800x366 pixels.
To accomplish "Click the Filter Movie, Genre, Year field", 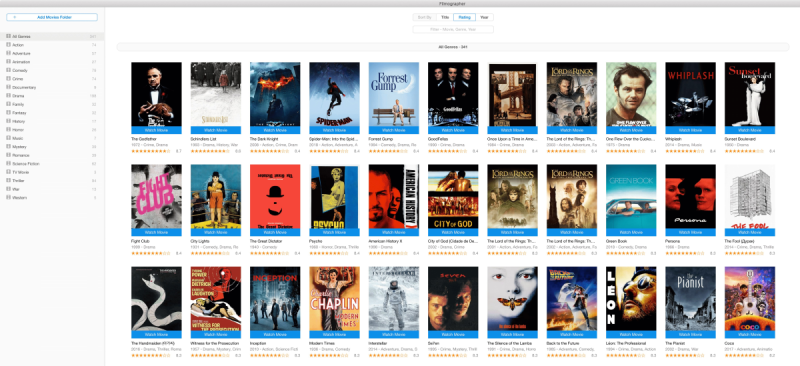I will click(x=453, y=30).
